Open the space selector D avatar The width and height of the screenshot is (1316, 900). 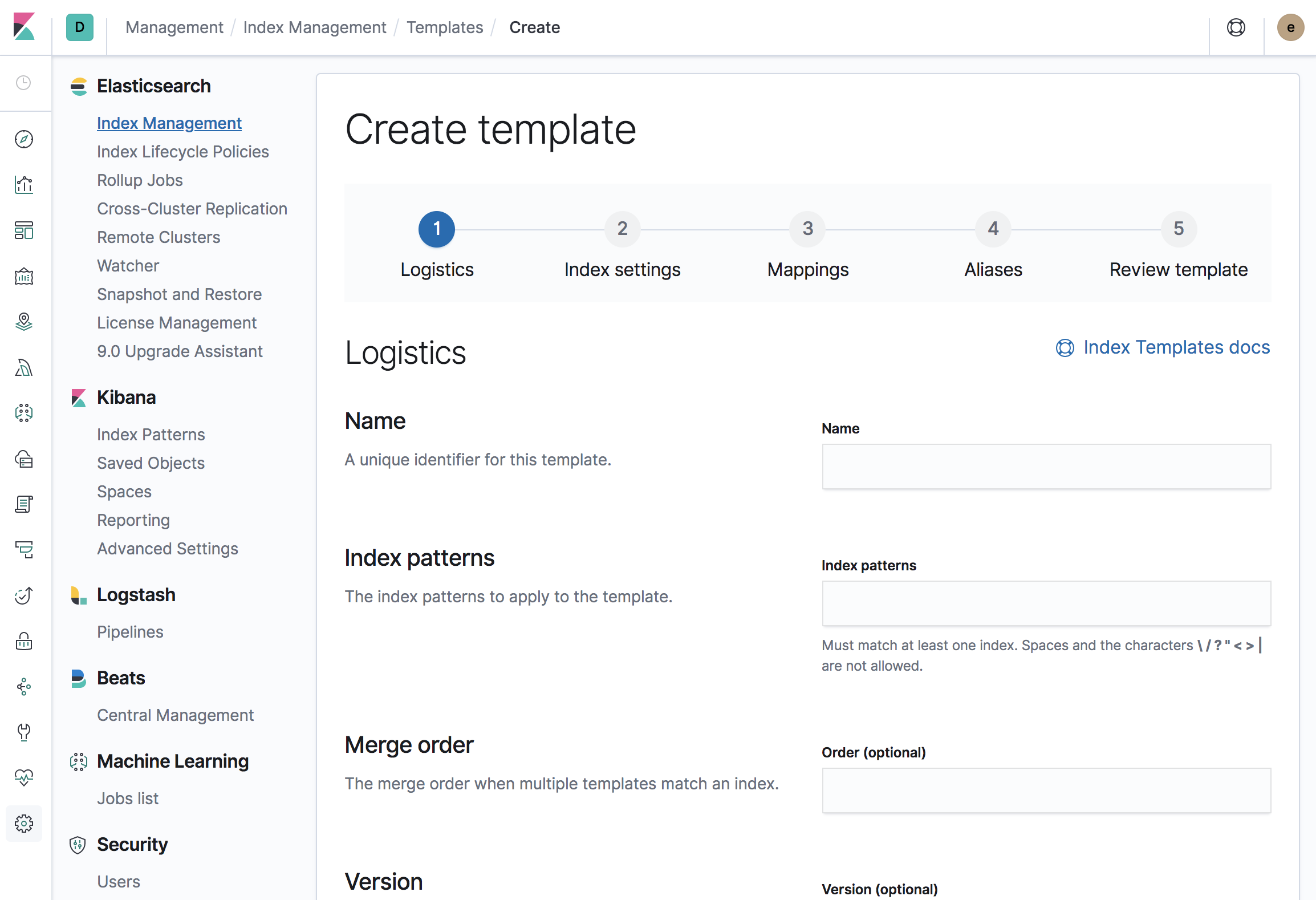pyautogui.click(x=80, y=27)
